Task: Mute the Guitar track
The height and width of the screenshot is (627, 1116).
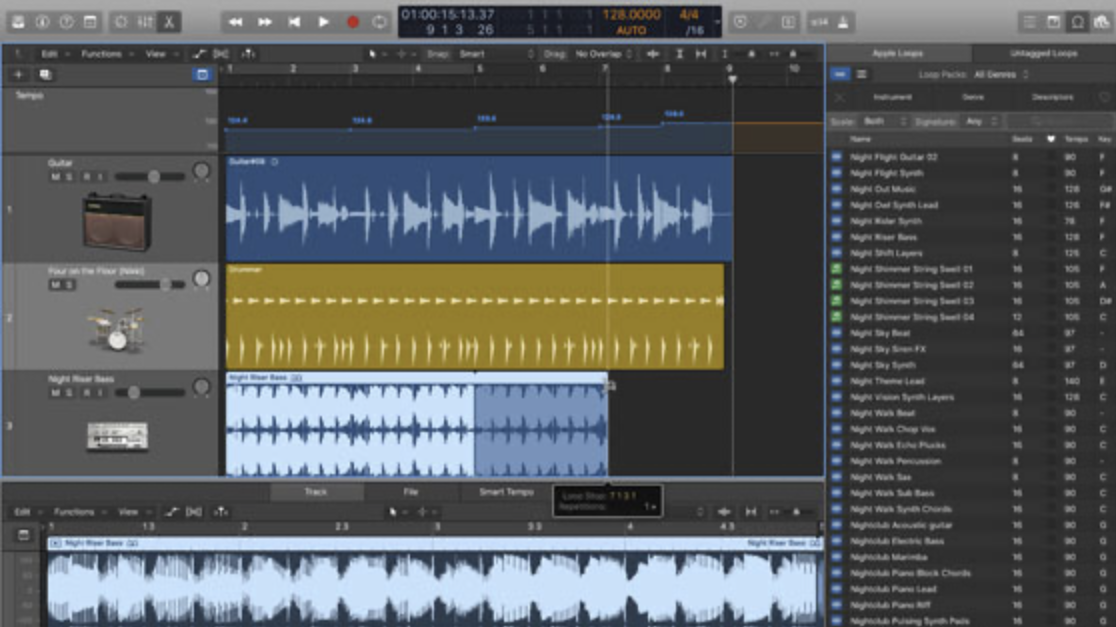Action: (x=56, y=176)
